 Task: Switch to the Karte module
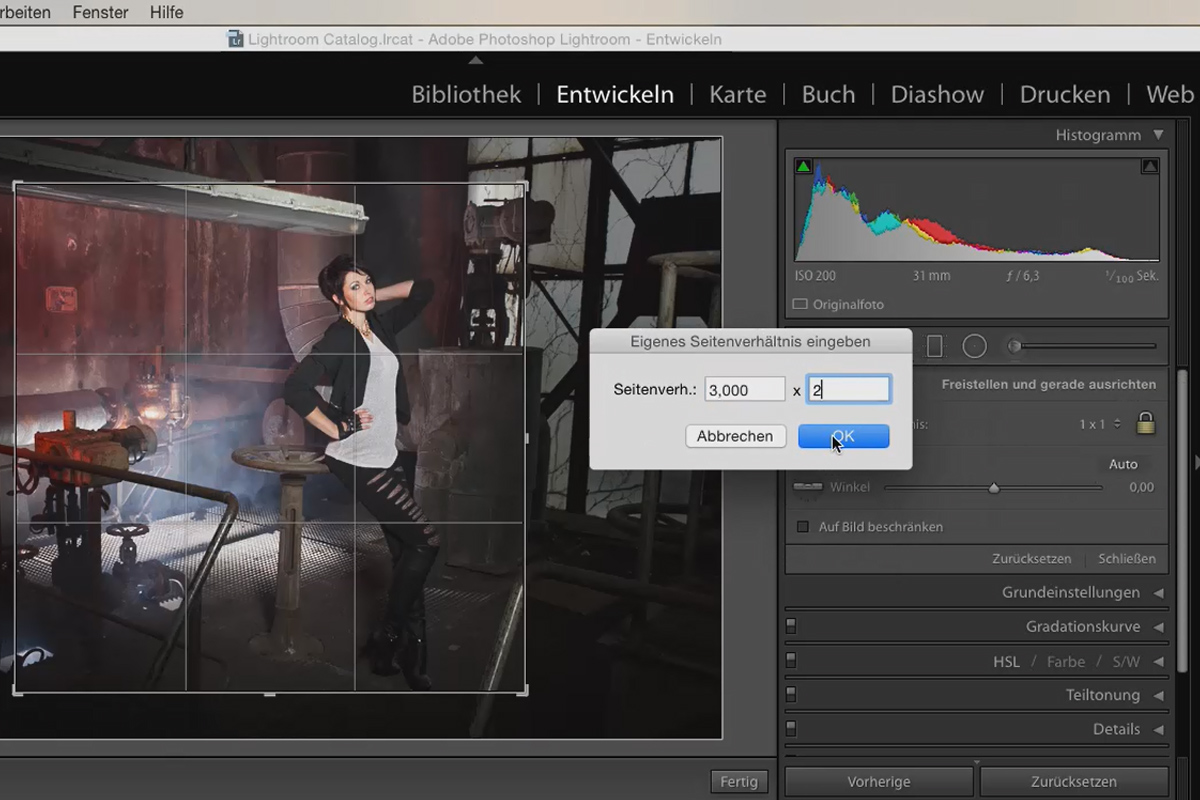click(x=738, y=95)
